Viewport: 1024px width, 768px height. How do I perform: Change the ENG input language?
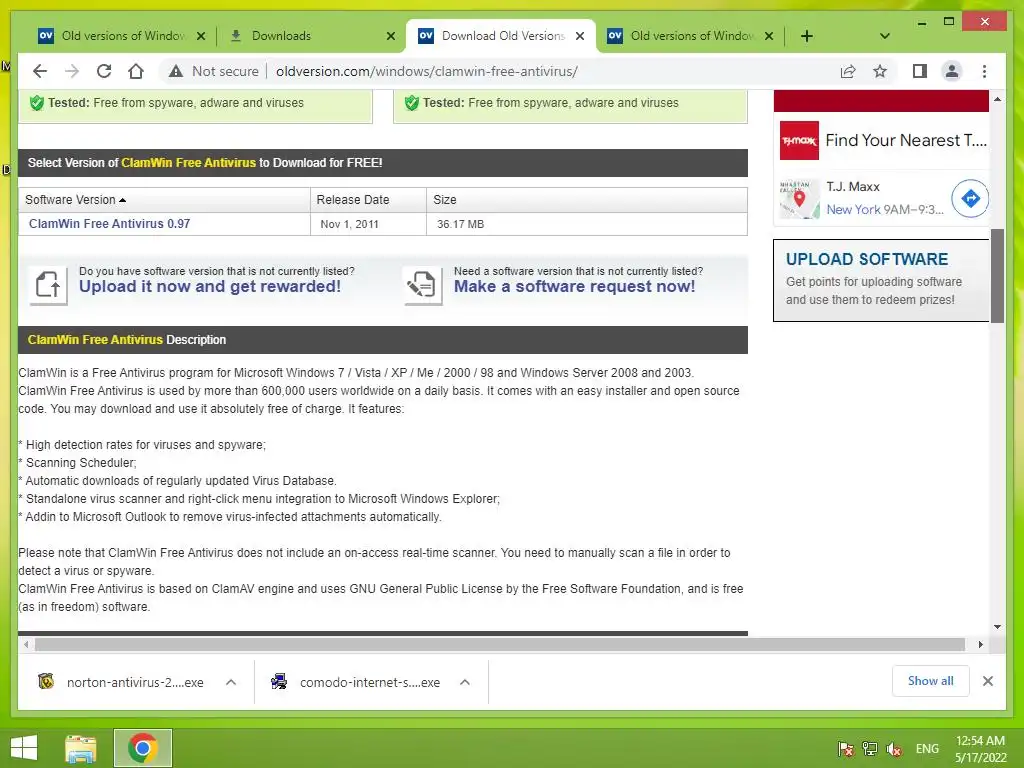point(927,749)
